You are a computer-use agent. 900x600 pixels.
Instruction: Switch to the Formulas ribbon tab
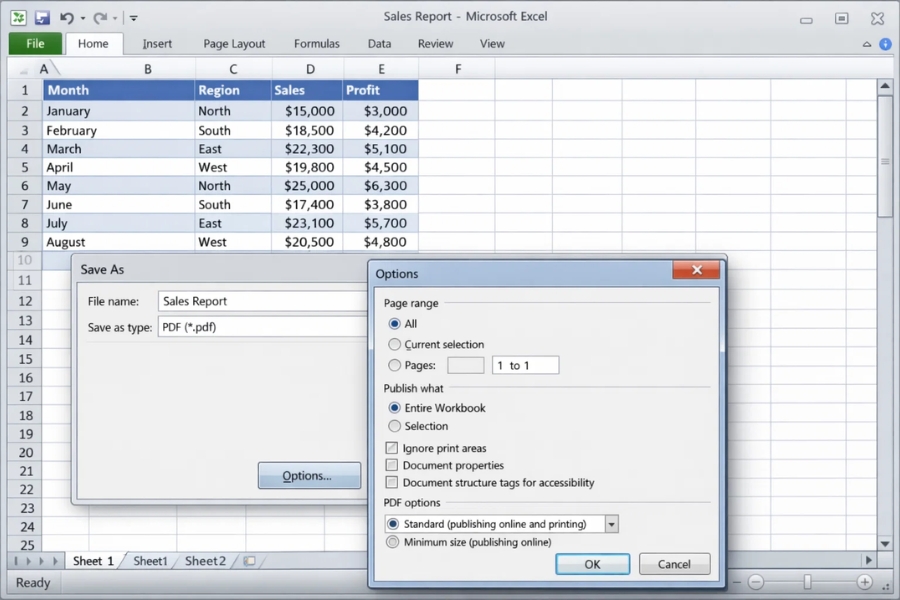(x=316, y=44)
